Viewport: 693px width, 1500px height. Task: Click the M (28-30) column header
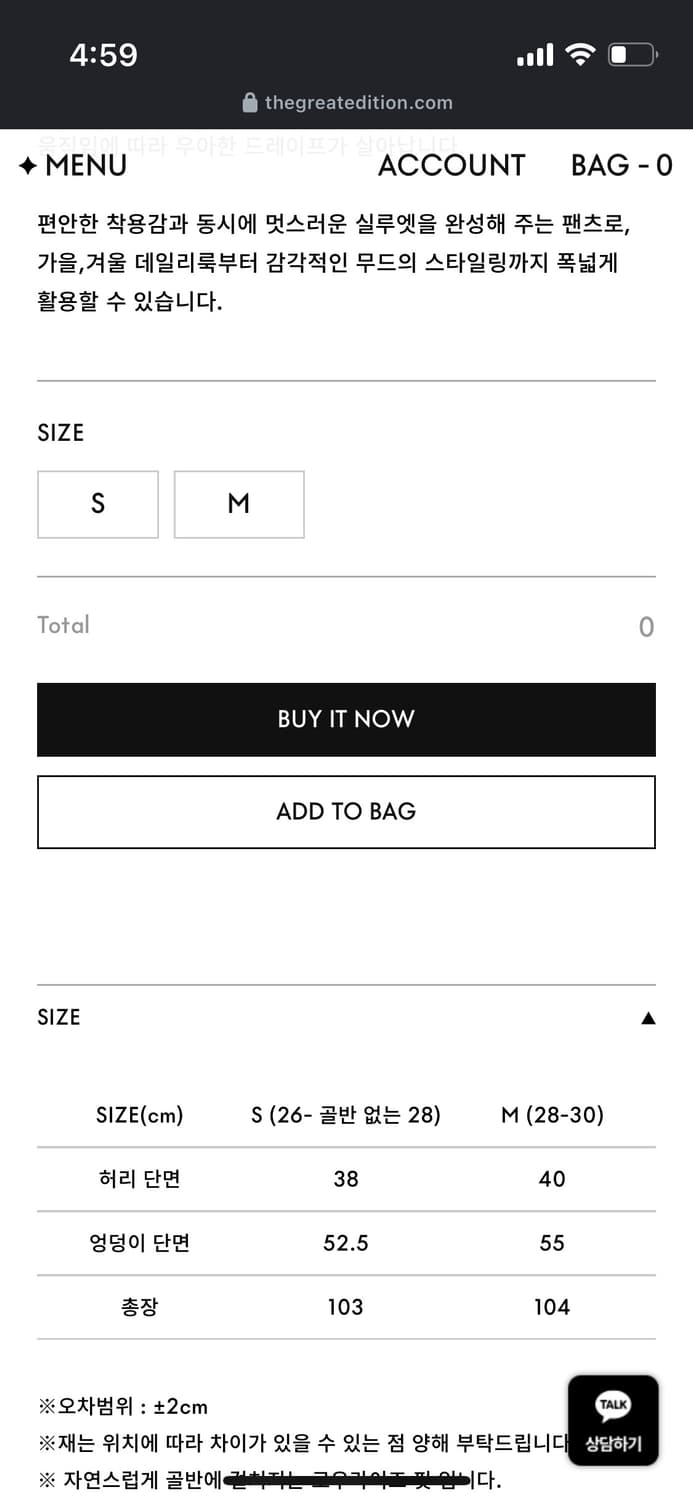pyautogui.click(x=552, y=1115)
